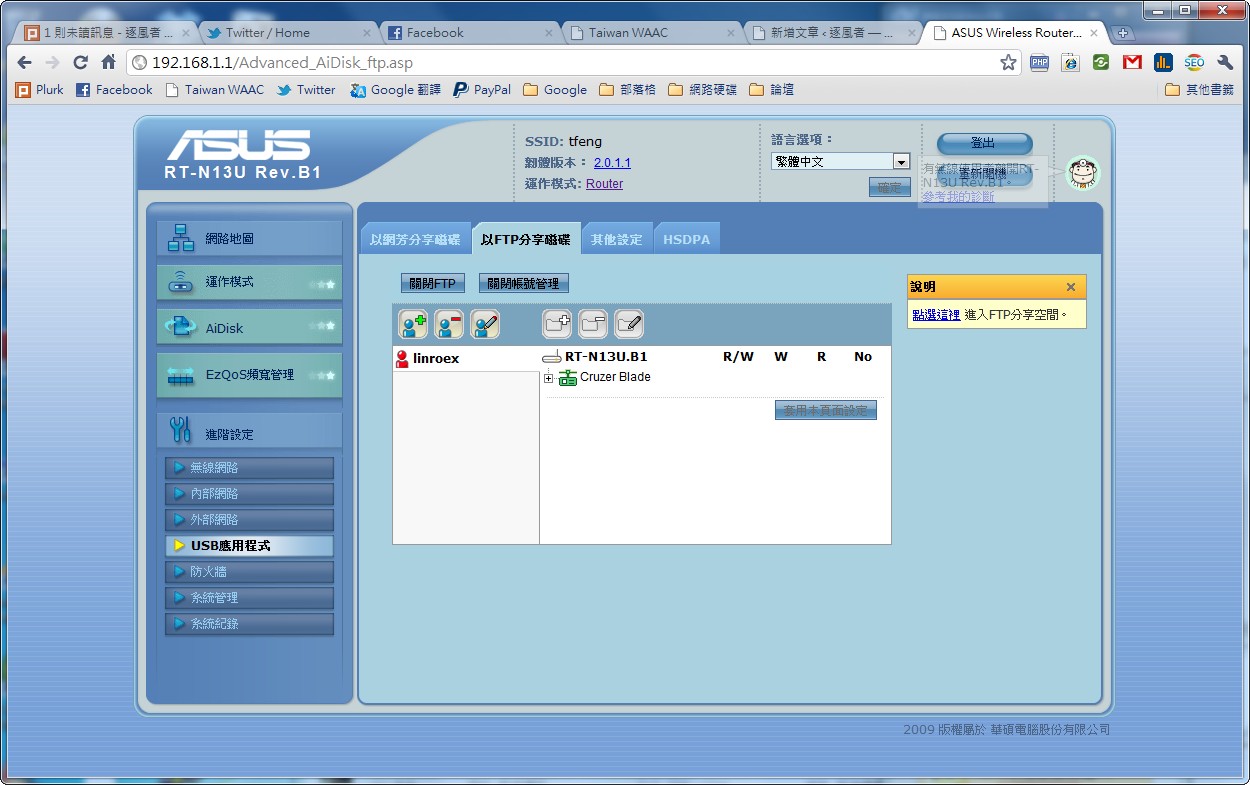Select the Cruzer Blade USB drive icon
This screenshot has height=785, width=1250.
point(568,378)
